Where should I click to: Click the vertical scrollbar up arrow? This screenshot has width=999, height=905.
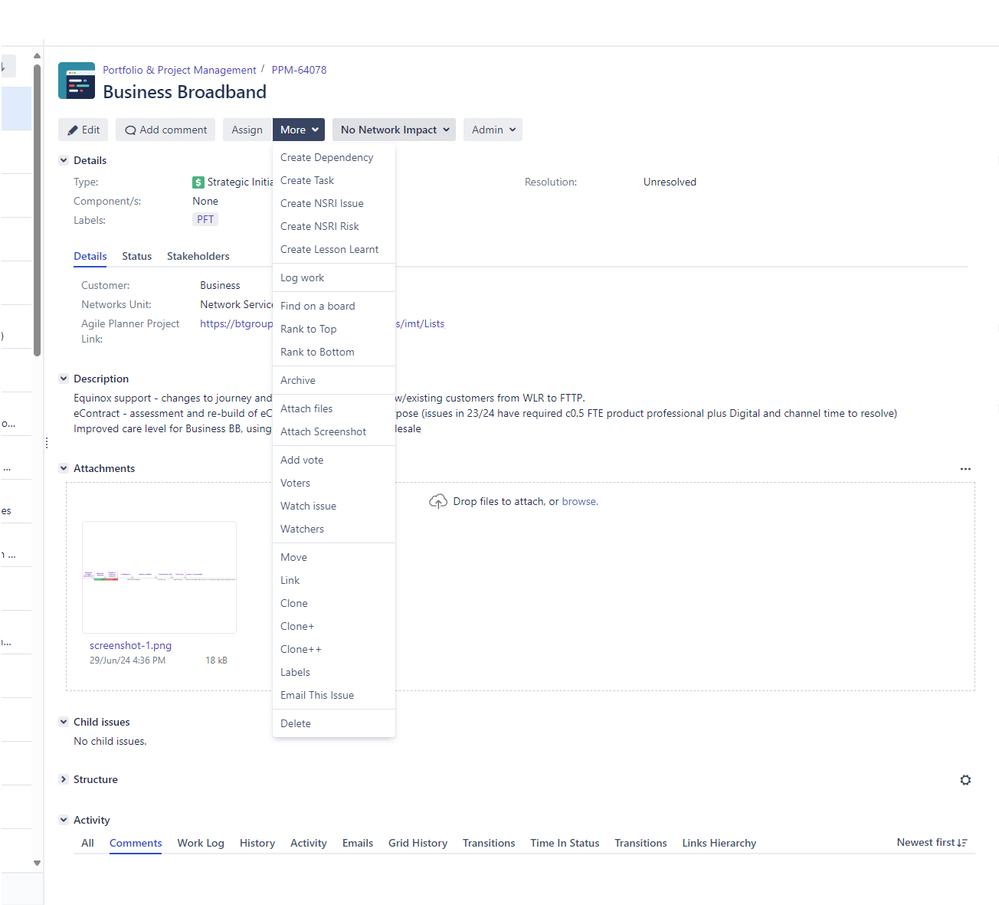pos(37,56)
